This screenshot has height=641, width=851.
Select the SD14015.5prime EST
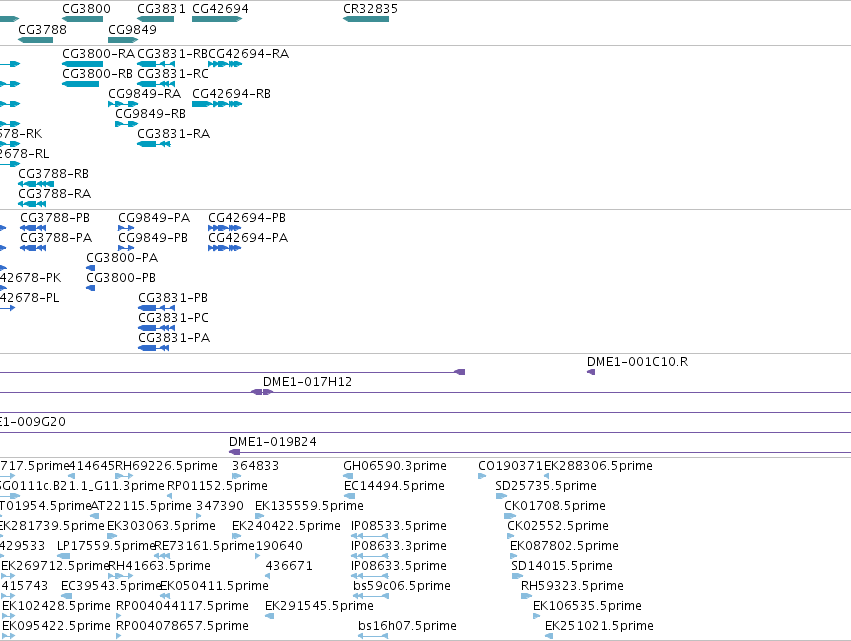click(517, 576)
